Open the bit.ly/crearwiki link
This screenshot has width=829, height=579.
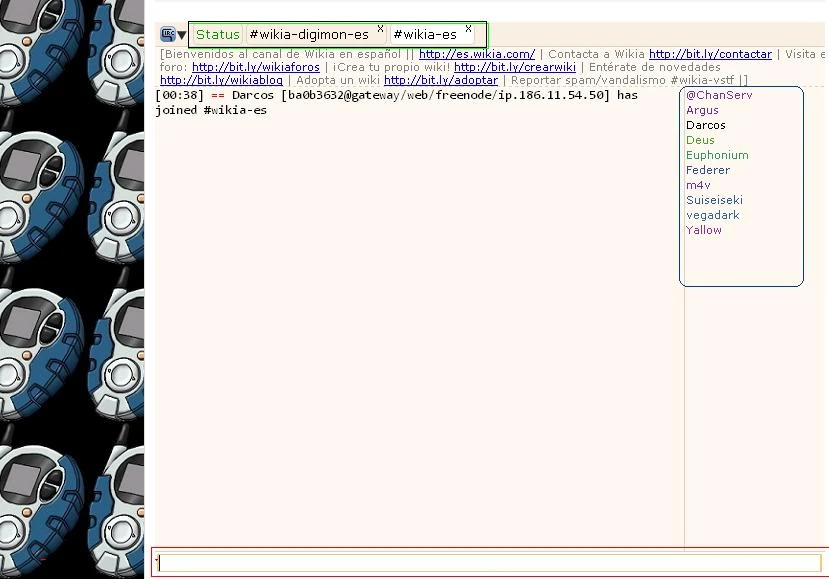pos(515,67)
